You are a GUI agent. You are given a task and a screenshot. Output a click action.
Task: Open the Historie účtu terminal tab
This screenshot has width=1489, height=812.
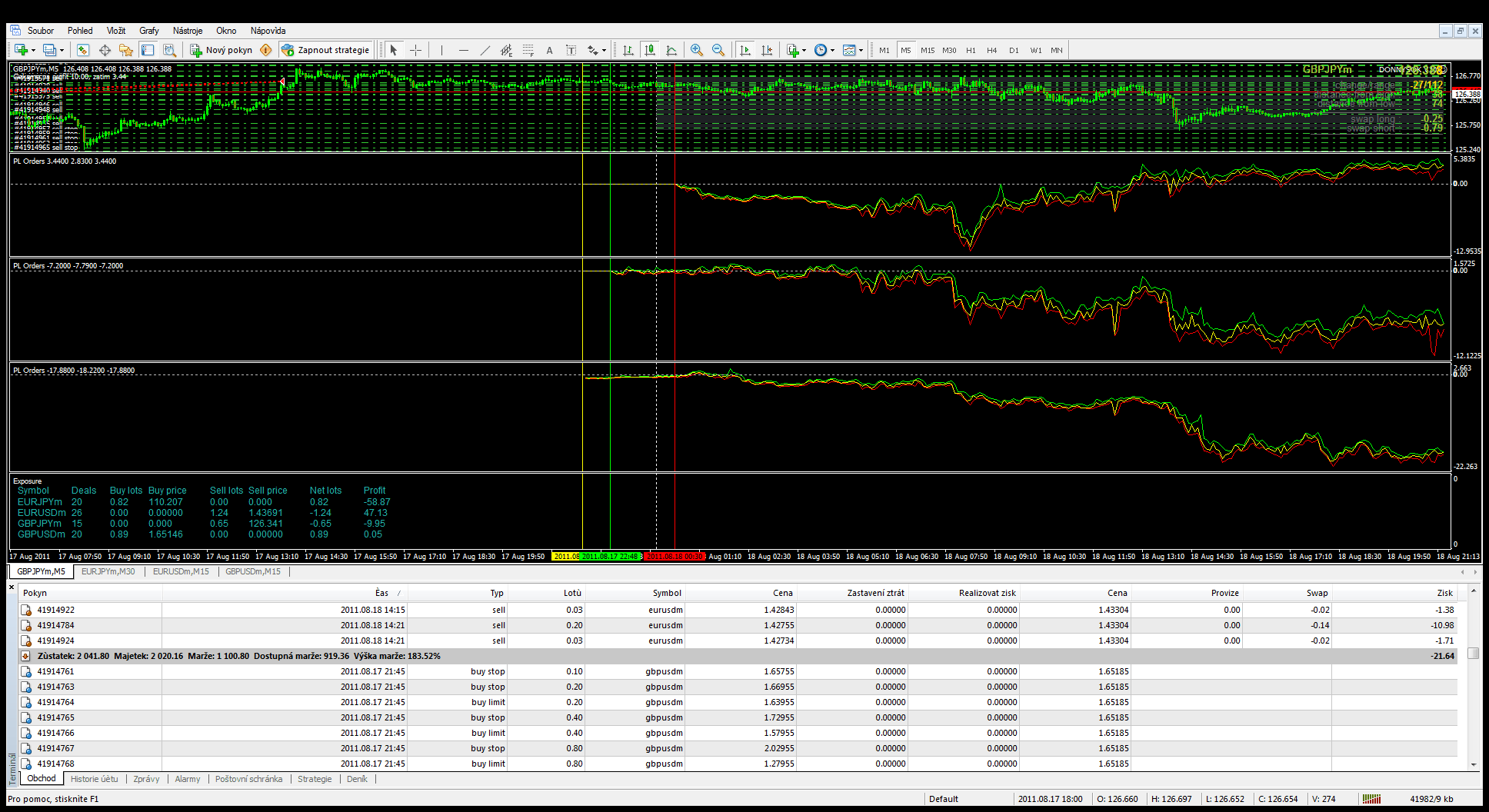coord(95,779)
